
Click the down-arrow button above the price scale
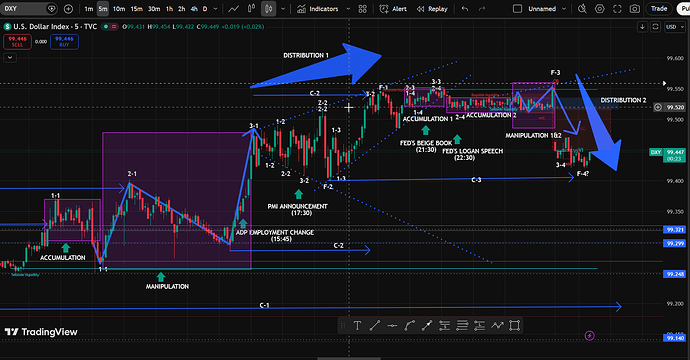(642, 27)
